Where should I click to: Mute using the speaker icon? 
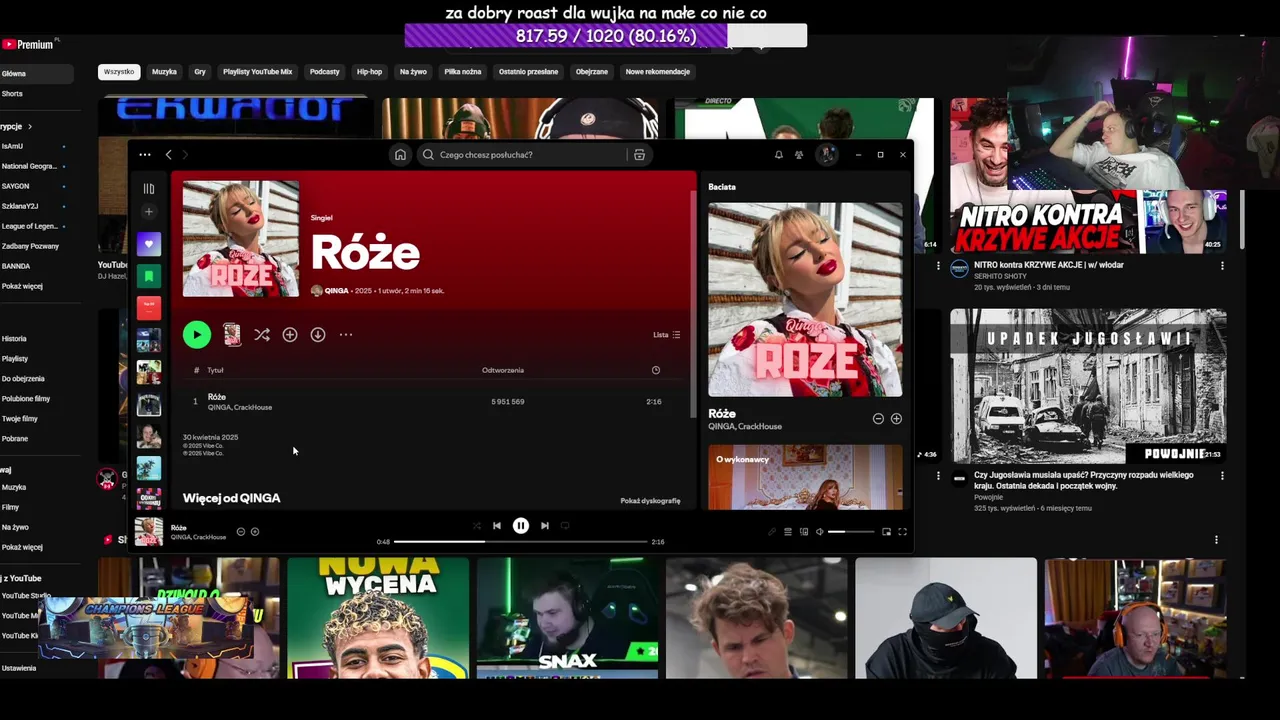click(x=820, y=532)
